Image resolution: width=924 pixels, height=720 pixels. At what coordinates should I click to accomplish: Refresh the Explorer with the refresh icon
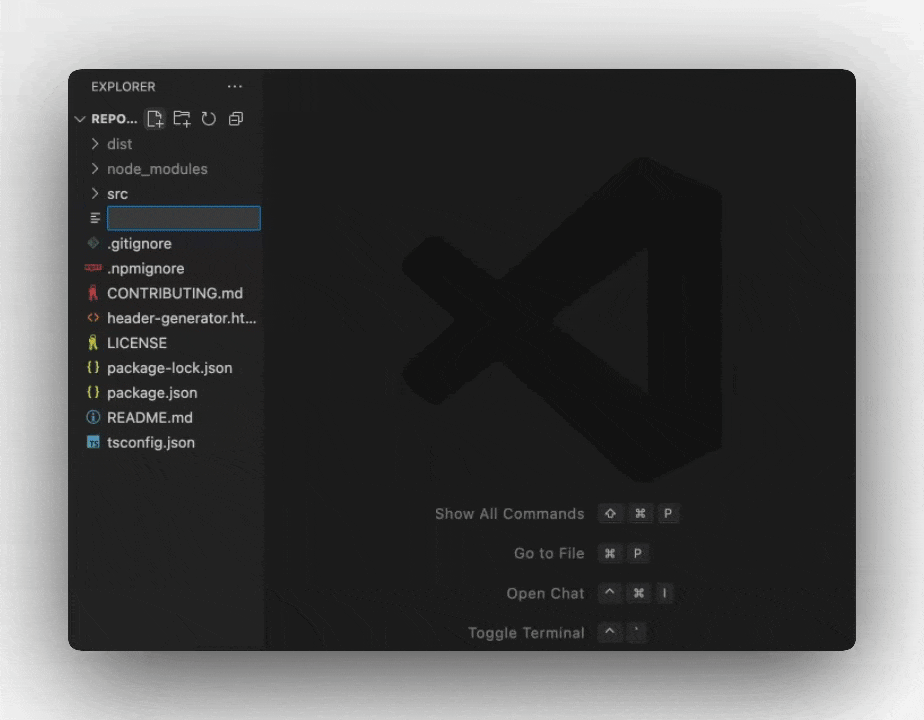[208, 118]
